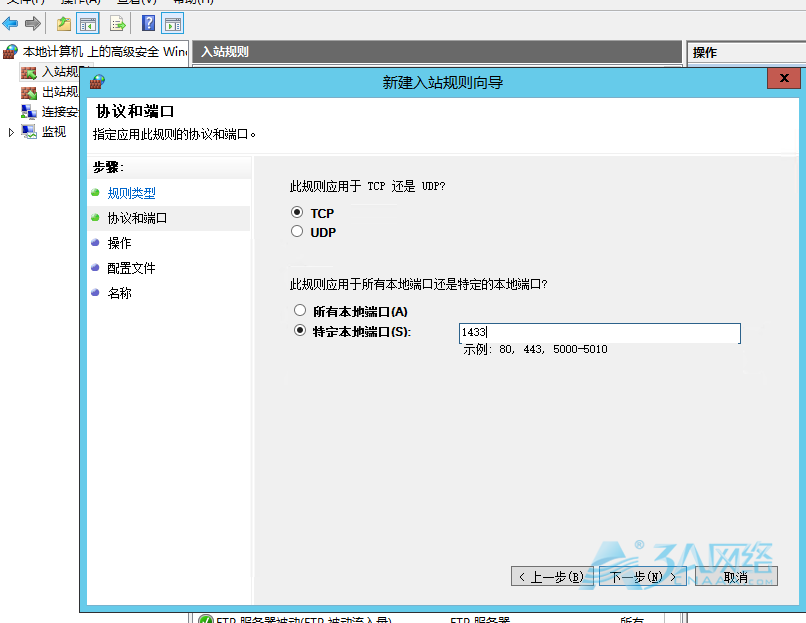The image size is (806, 623).
Task: Toggle the show/hide console tree icon
Action: [88, 23]
